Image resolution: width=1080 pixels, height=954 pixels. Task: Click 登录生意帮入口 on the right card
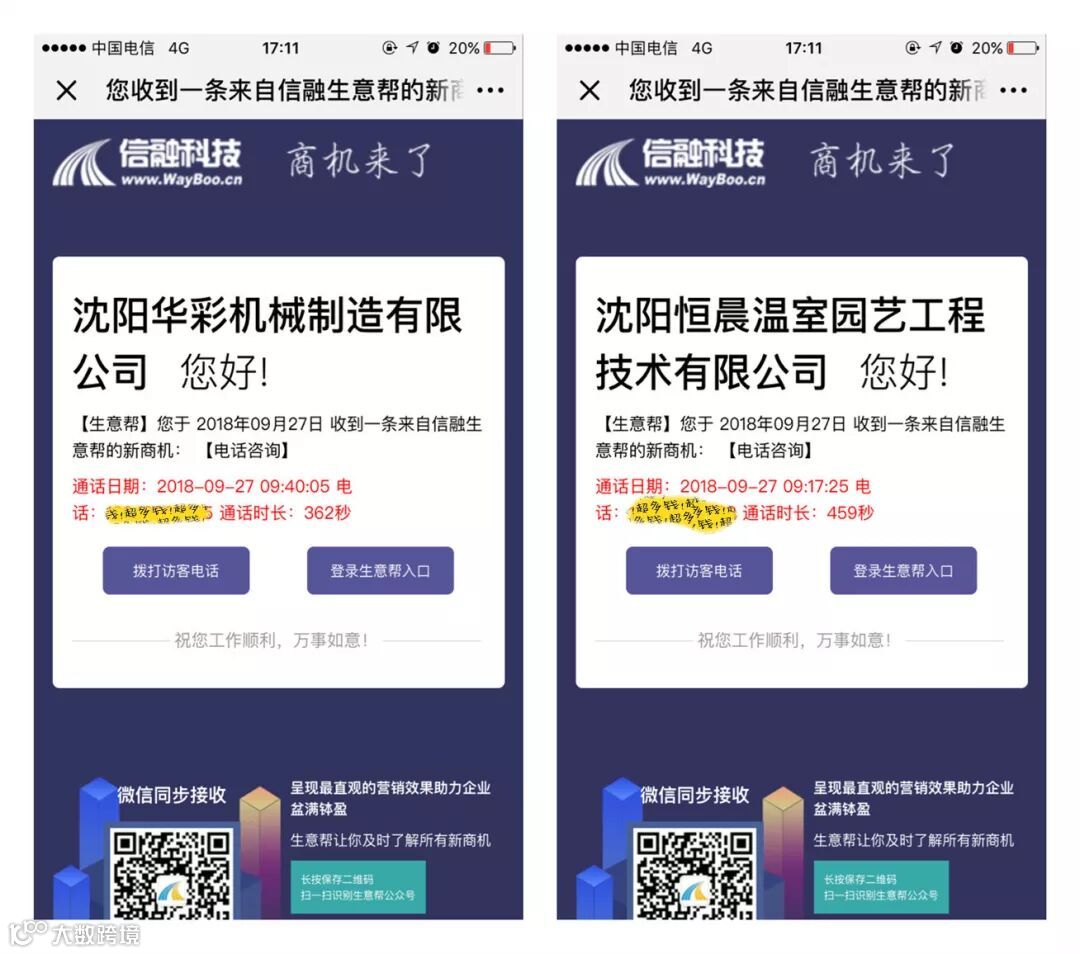pyautogui.click(x=903, y=570)
